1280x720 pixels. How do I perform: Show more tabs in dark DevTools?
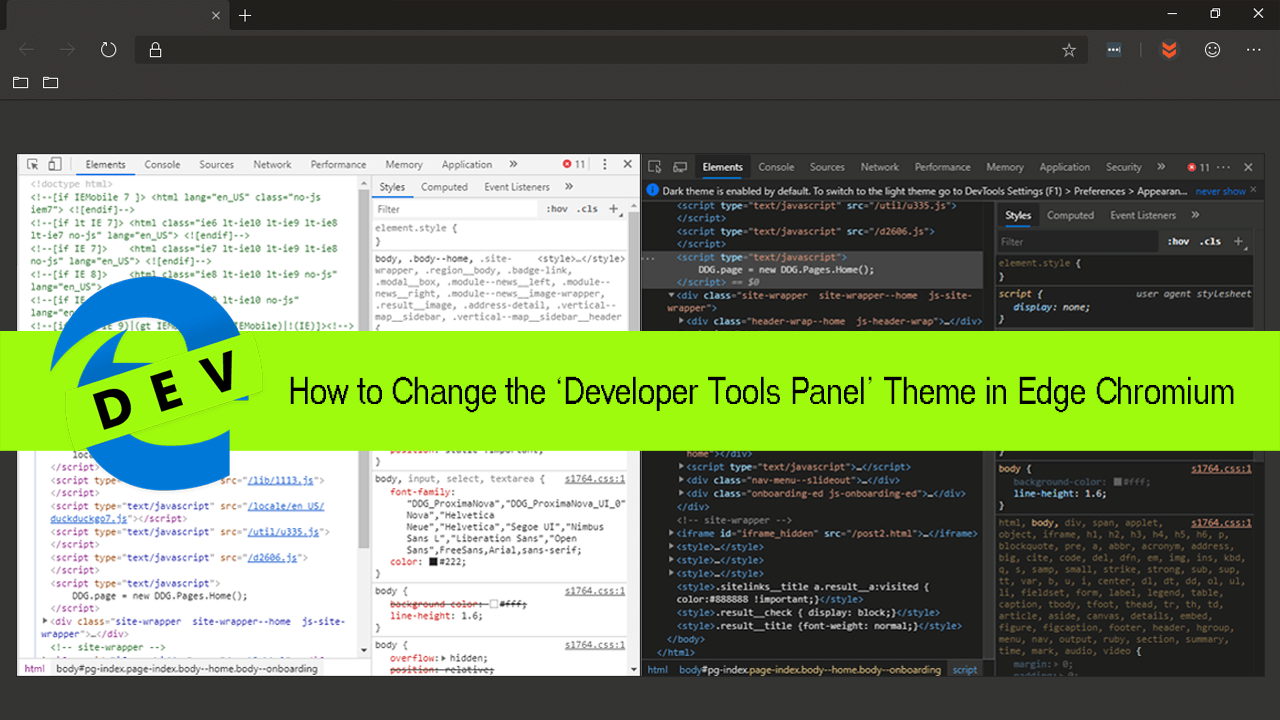[1161, 167]
